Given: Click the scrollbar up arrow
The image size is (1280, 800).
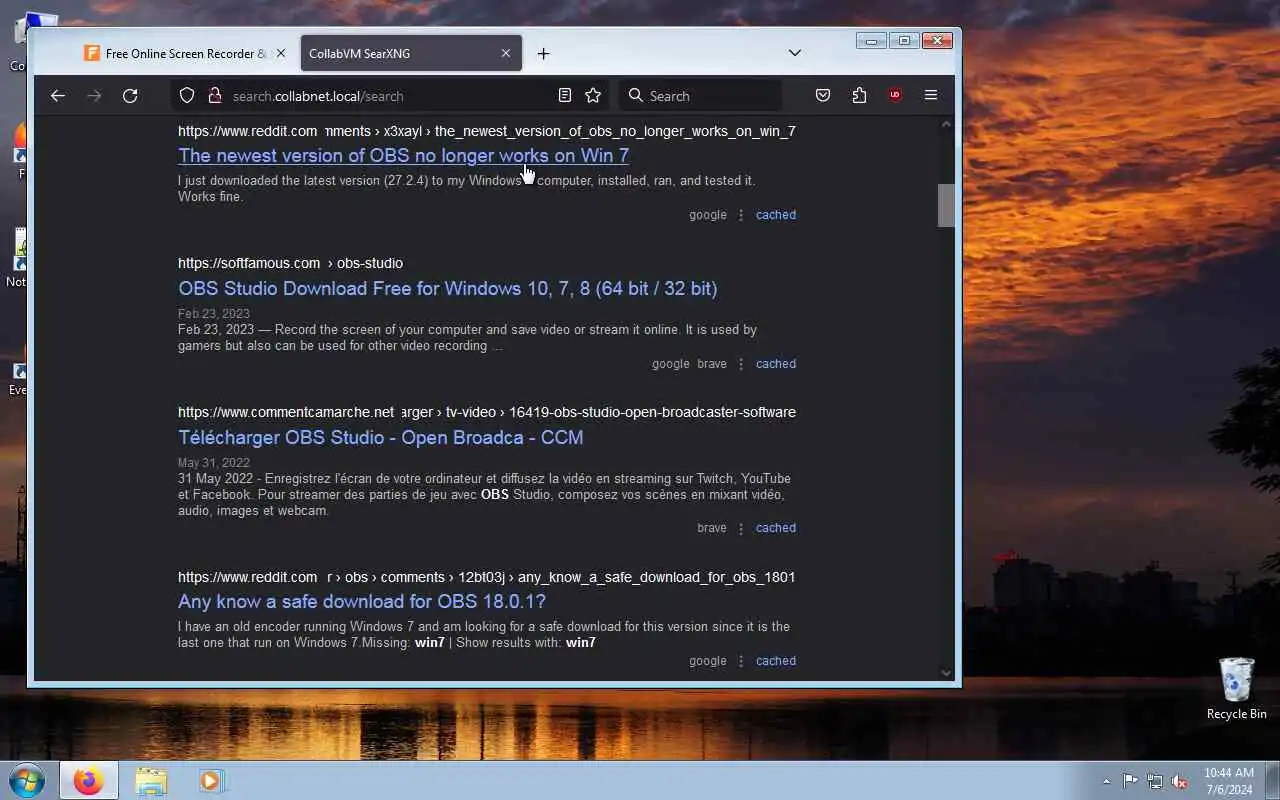Looking at the screenshot, I should tap(946, 124).
